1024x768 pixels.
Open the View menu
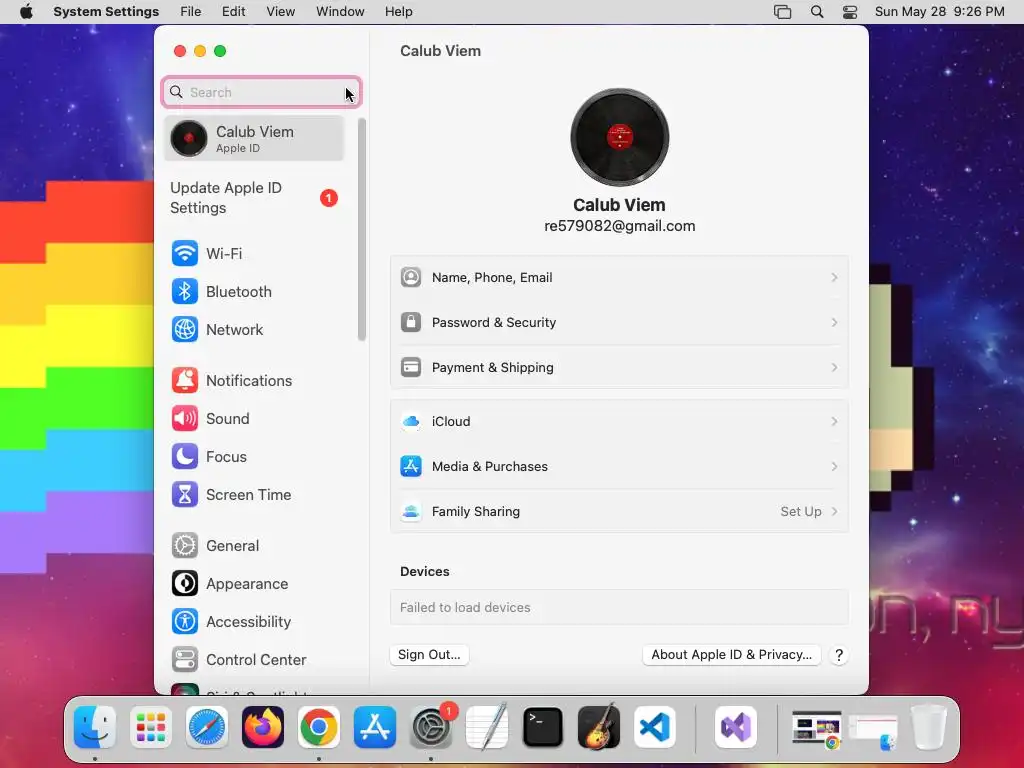tap(280, 12)
